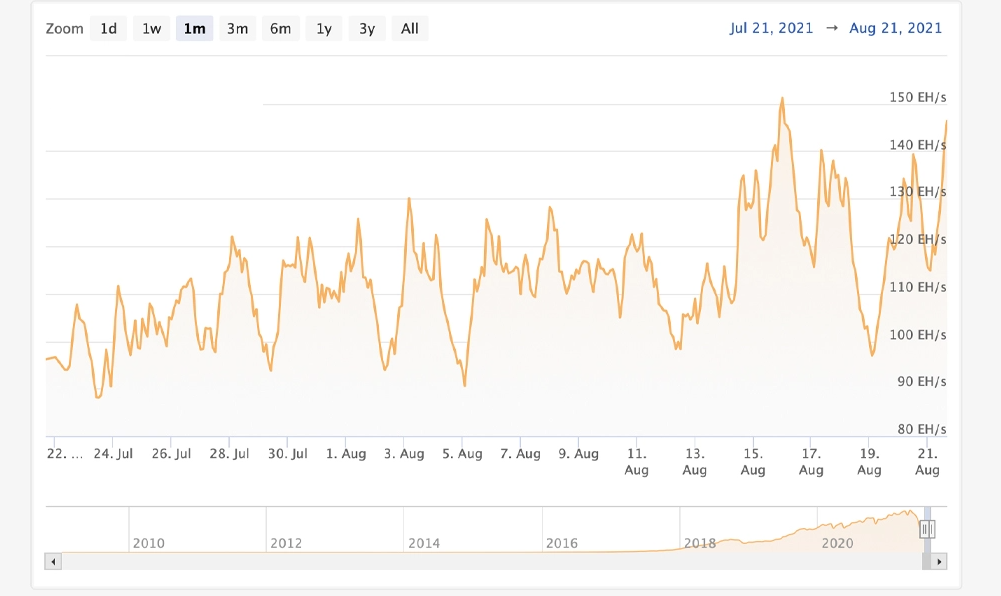This screenshot has width=1001, height=596.
Task: Show All time range data
Action: coord(410,29)
